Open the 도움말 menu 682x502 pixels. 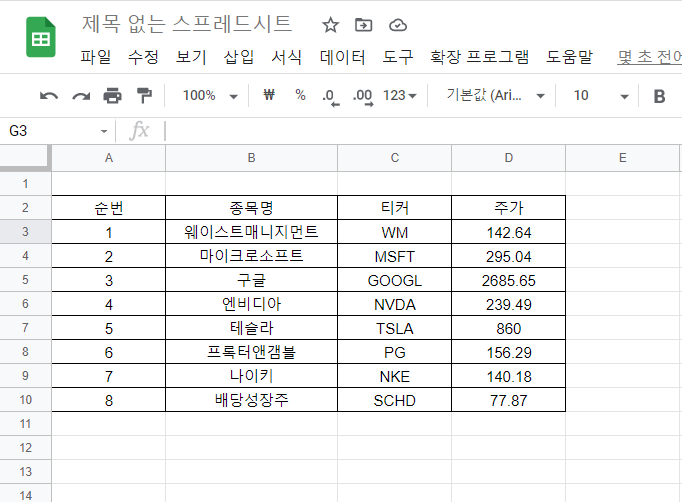point(569,57)
